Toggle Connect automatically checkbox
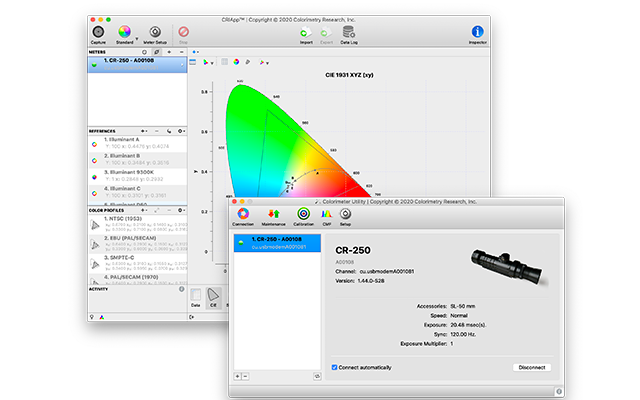 [334, 367]
